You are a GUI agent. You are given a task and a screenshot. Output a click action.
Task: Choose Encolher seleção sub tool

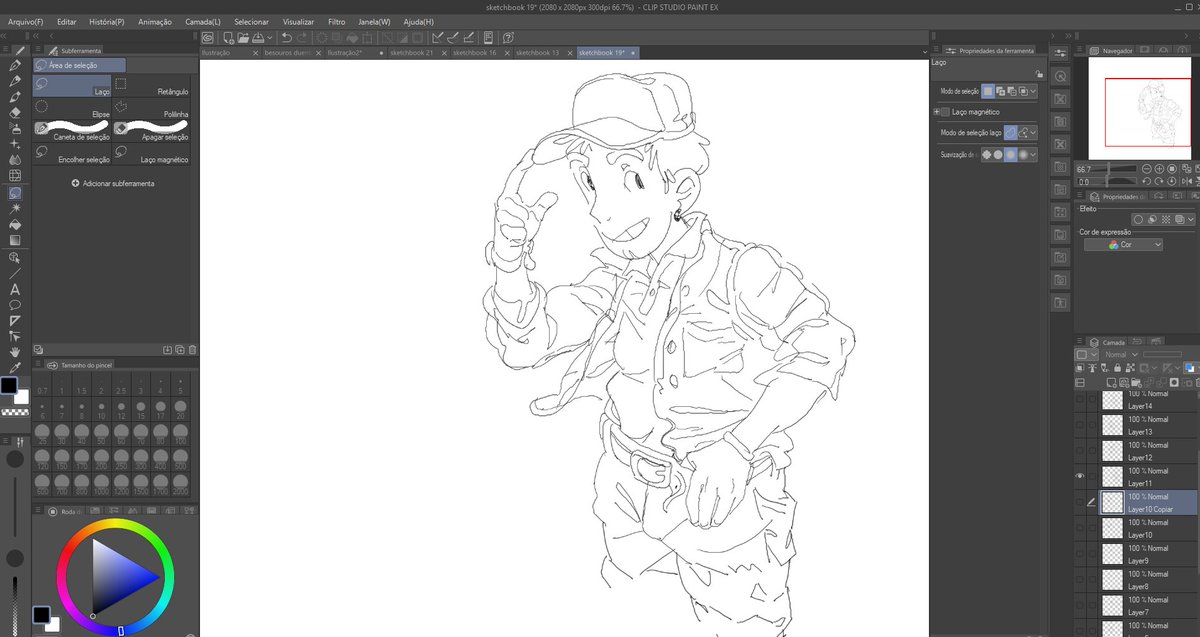click(x=72, y=154)
